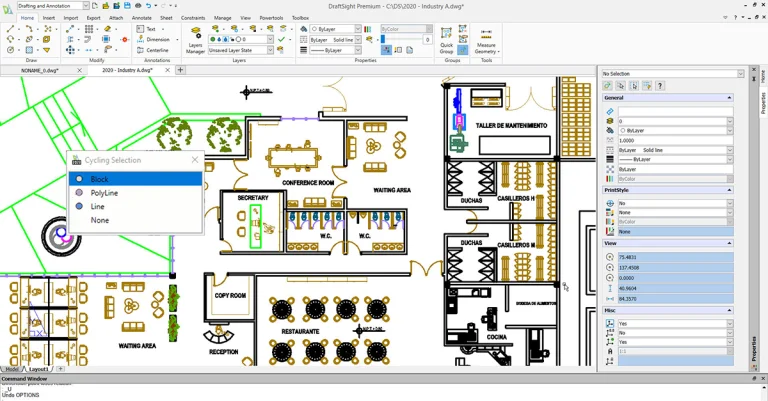Close the Cycling Selection popup
The image size is (768, 401).
tap(195, 160)
